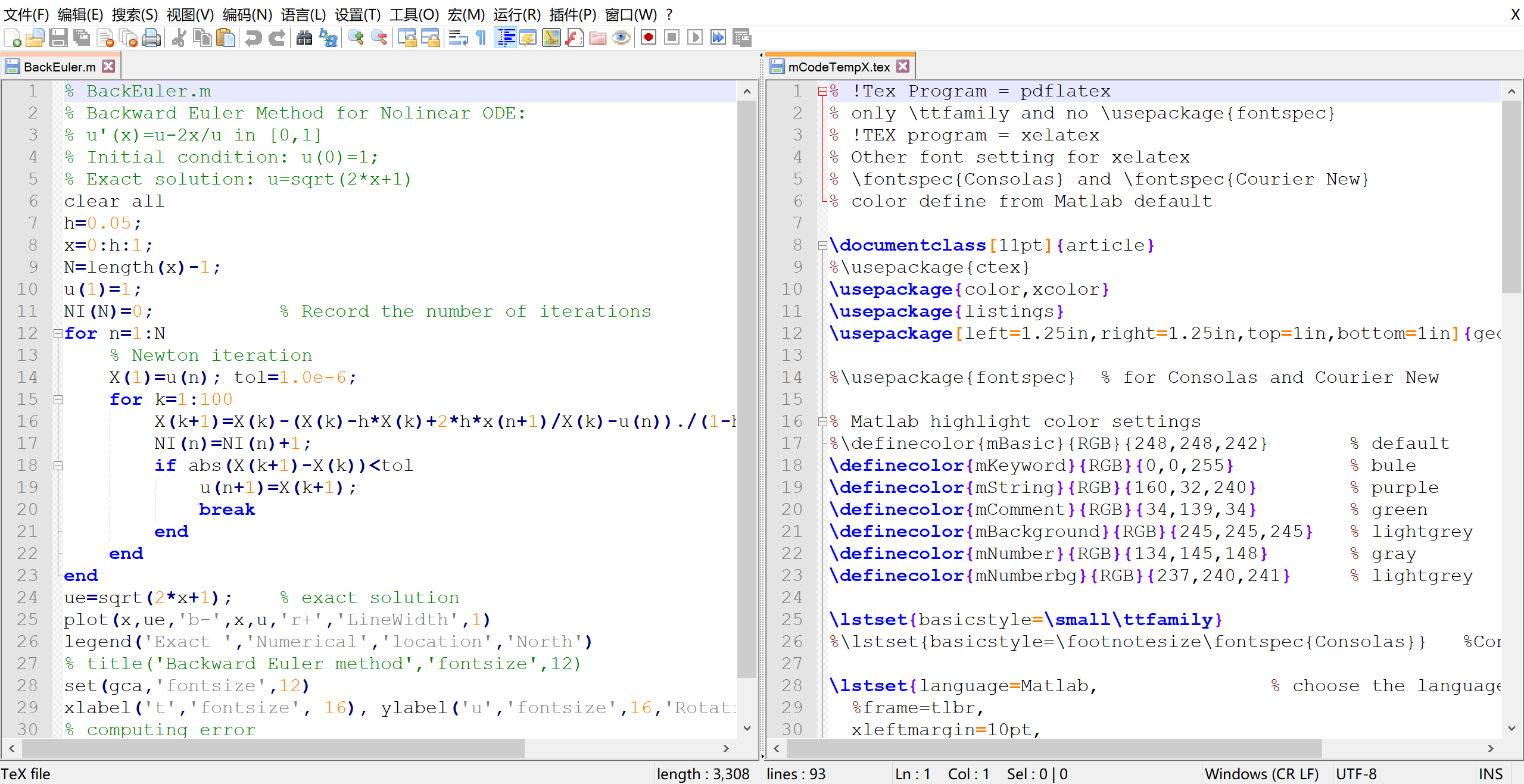Toggle synchronized horizontal scrolling
The image size is (1524, 784).
[430, 38]
